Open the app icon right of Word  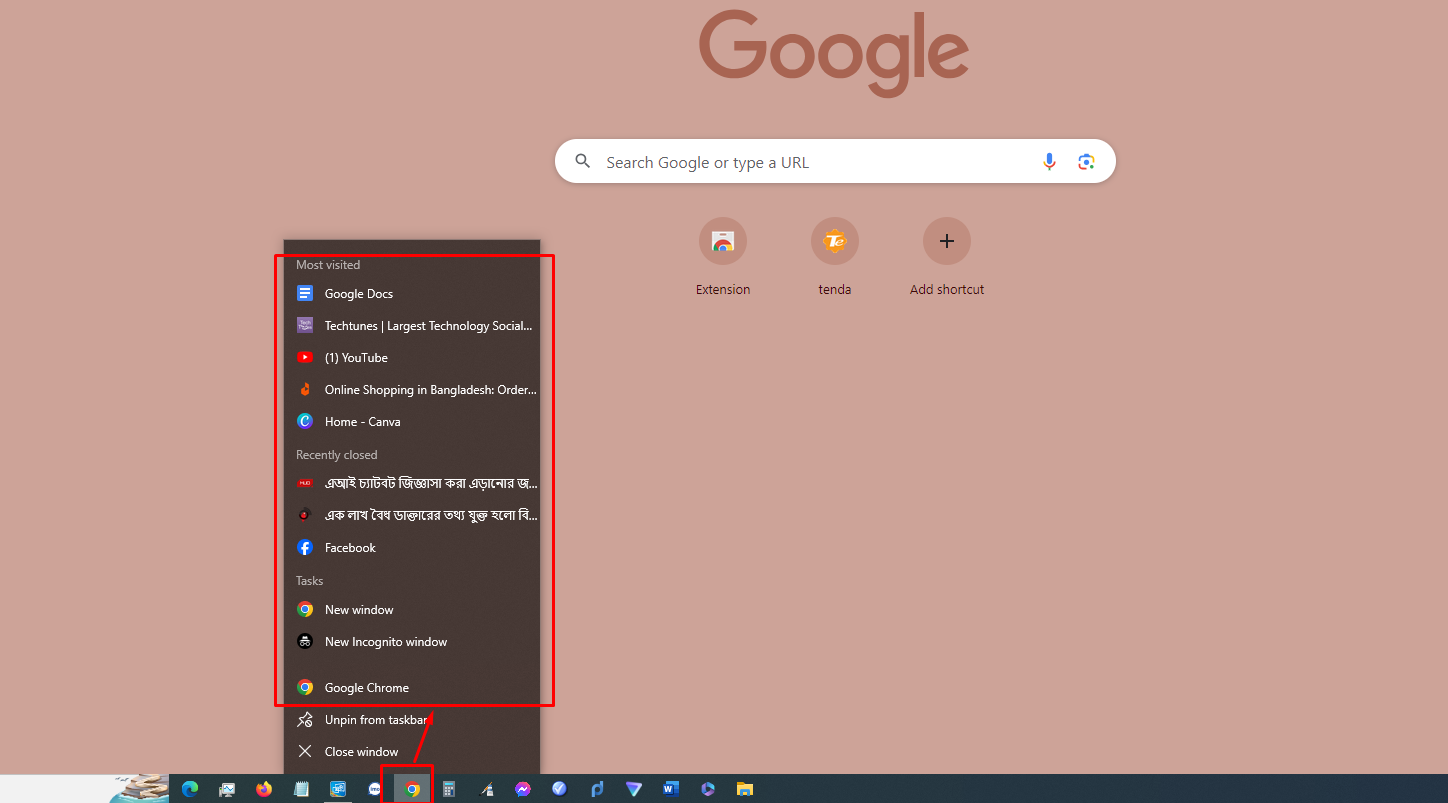(x=708, y=789)
